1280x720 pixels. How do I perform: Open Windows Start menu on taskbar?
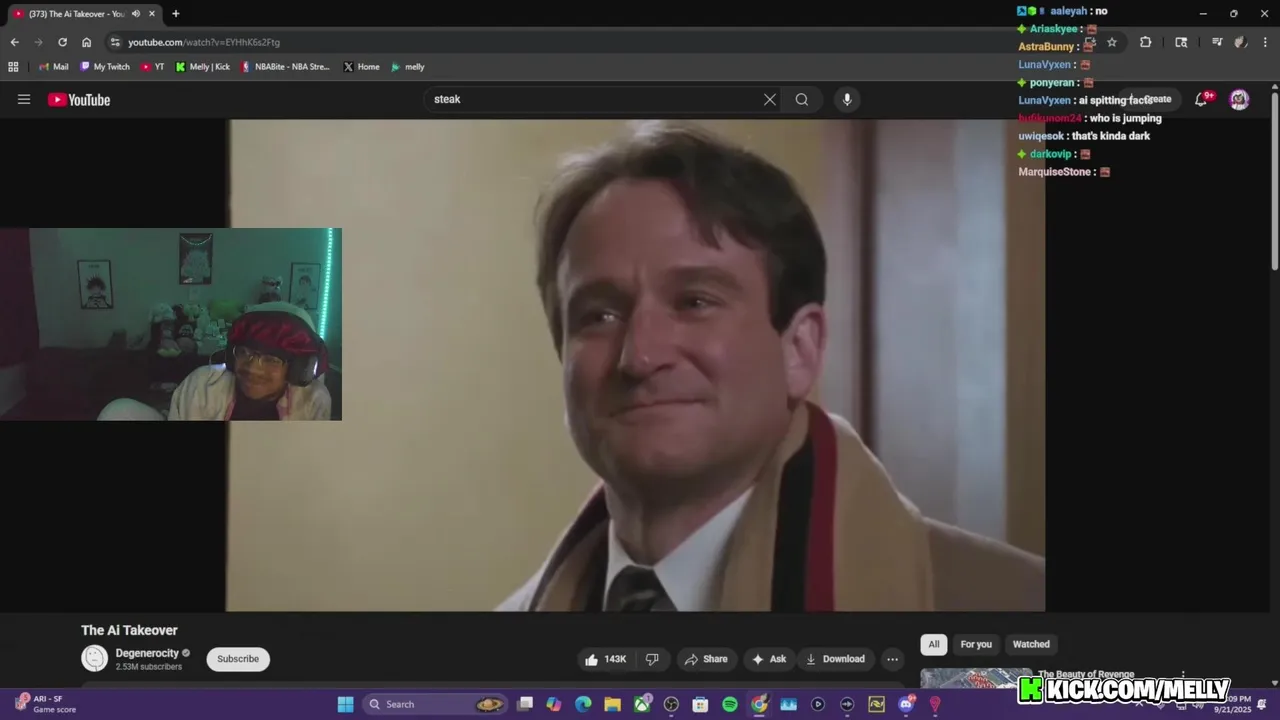345,704
